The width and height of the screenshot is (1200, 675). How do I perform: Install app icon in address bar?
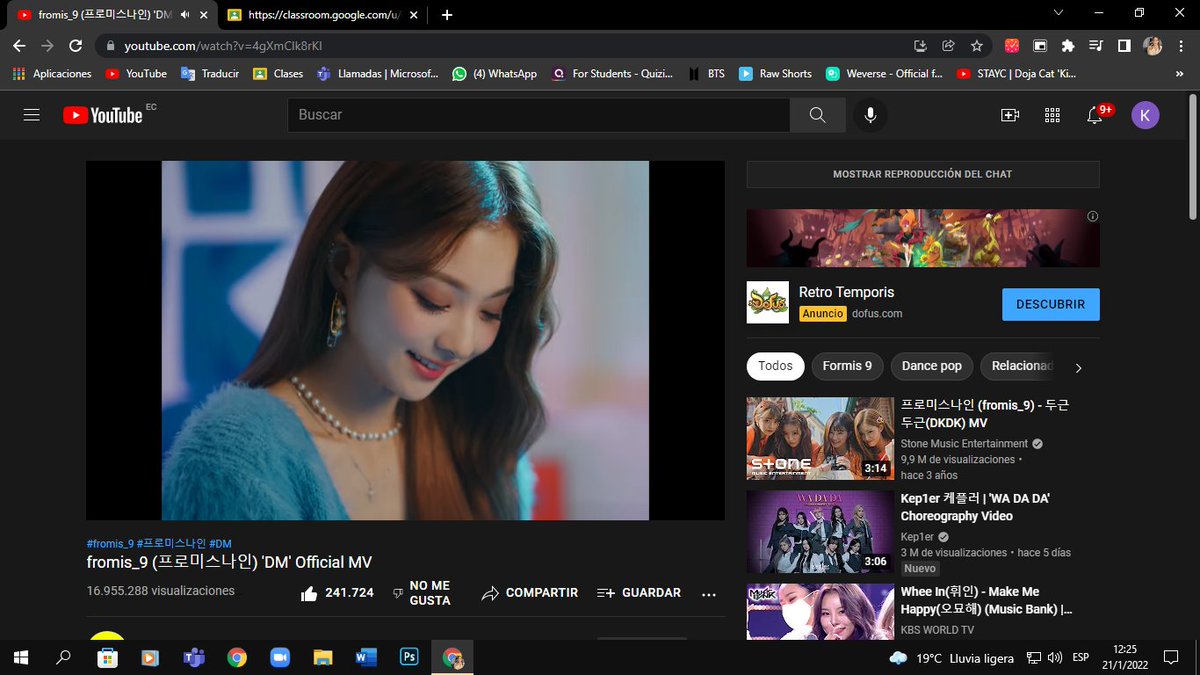tap(920, 46)
